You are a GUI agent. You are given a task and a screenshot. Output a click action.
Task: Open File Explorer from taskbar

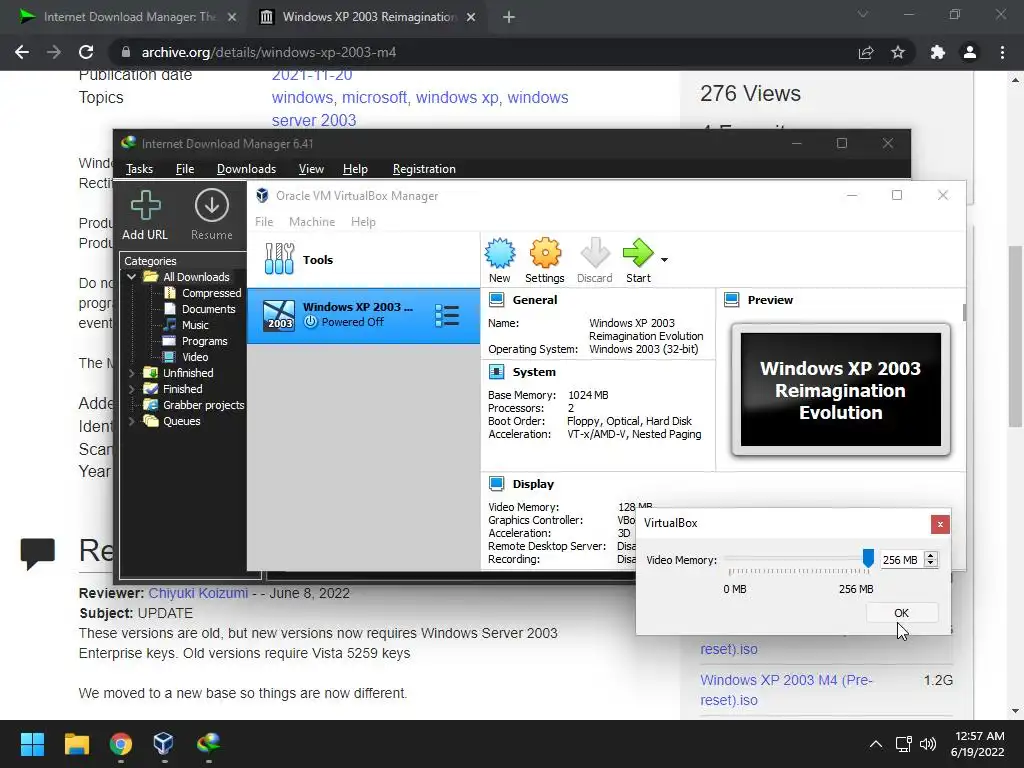tap(76, 744)
